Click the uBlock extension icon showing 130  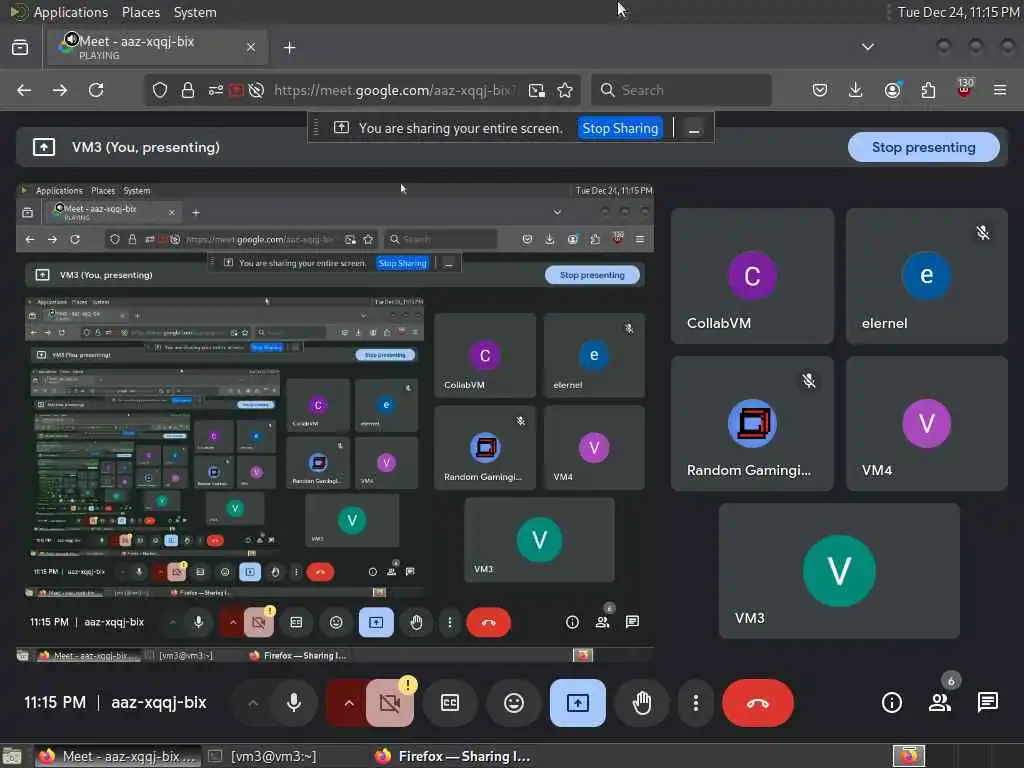coord(964,89)
